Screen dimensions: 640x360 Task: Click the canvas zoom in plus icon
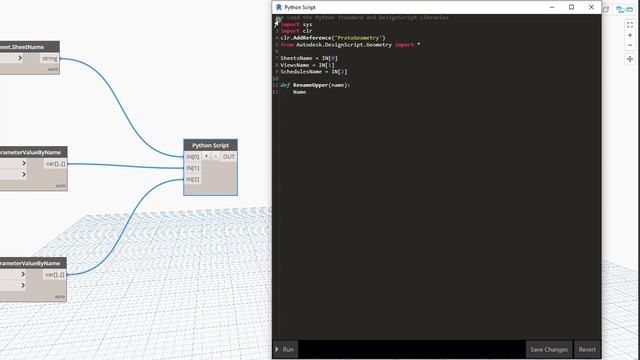630,36
